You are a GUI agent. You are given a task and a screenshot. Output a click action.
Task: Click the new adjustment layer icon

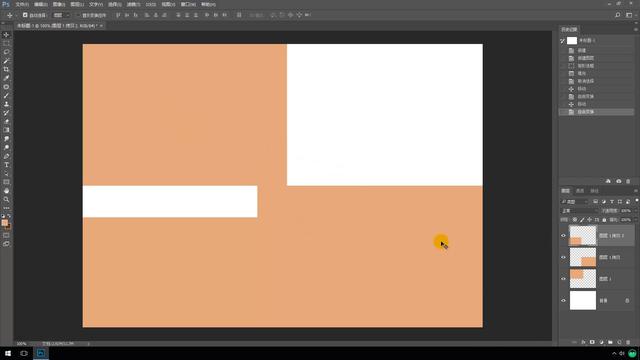[601, 342]
